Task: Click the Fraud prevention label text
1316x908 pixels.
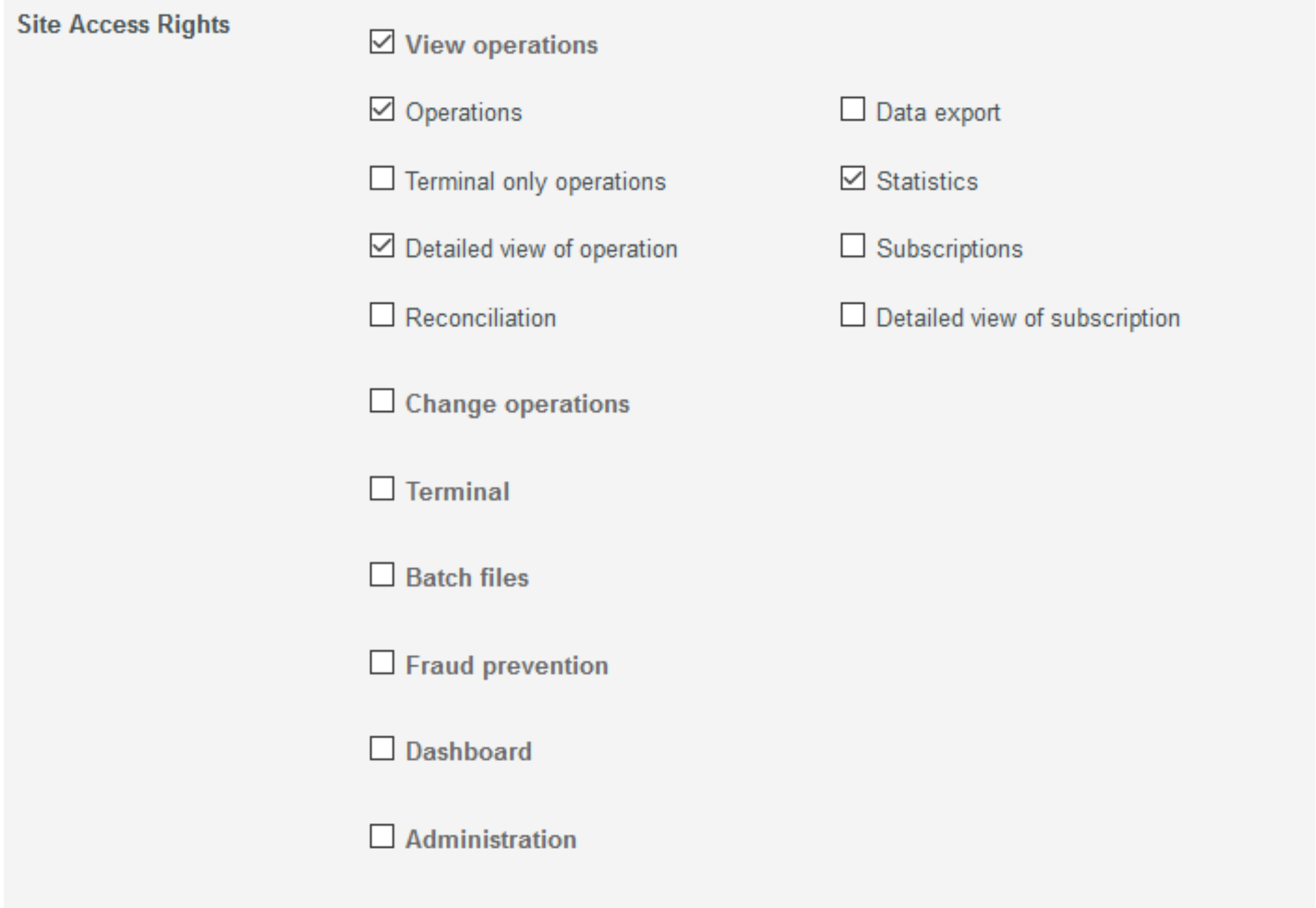Action: pos(506,666)
